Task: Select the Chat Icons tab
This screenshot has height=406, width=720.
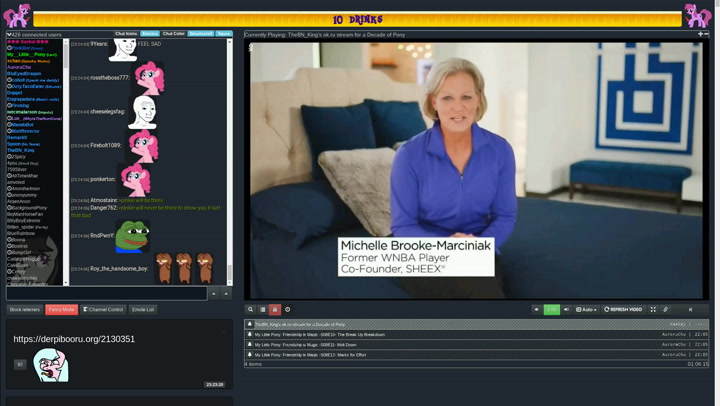Action: click(x=126, y=34)
